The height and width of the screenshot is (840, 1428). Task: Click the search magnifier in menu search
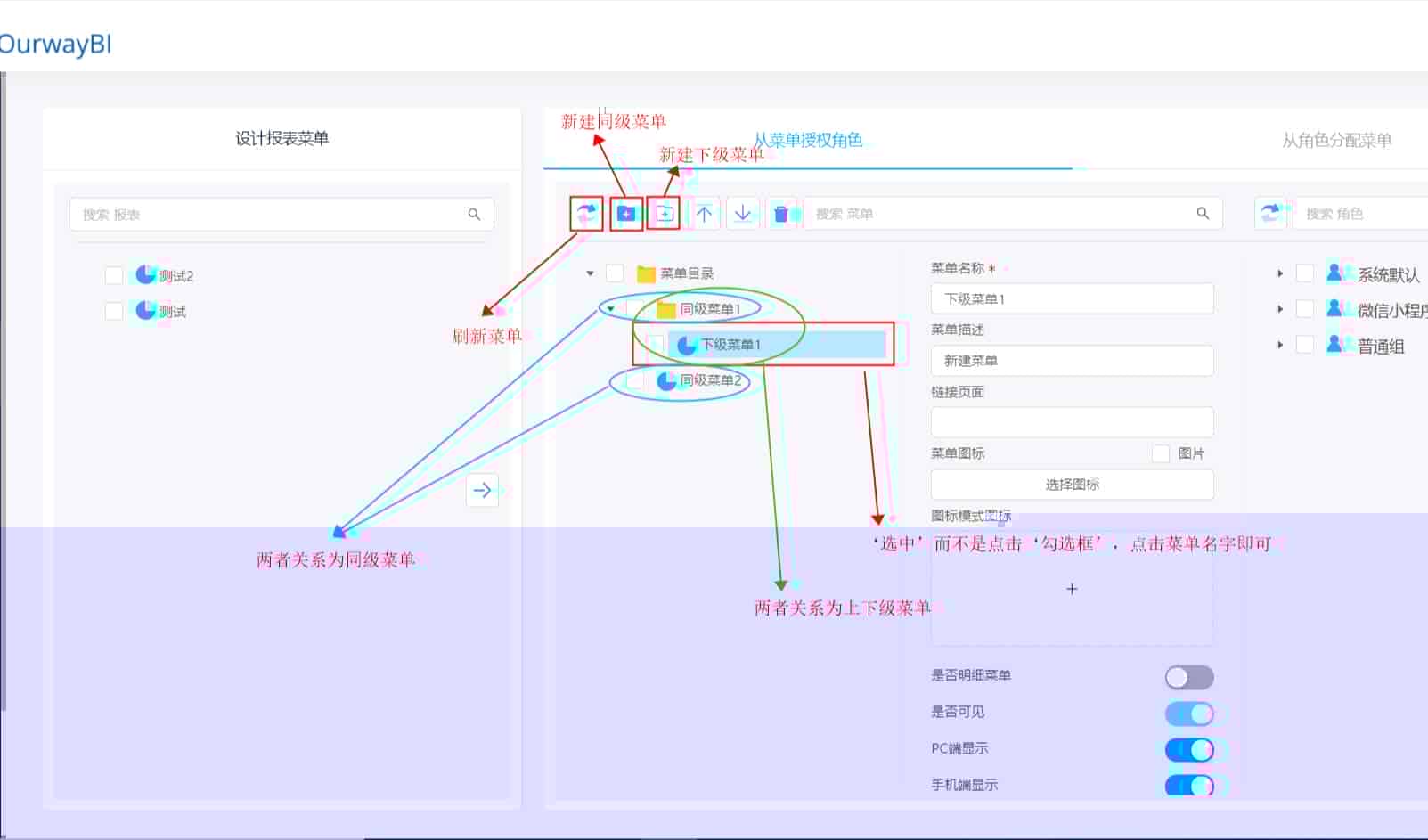(x=1203, y=214)
